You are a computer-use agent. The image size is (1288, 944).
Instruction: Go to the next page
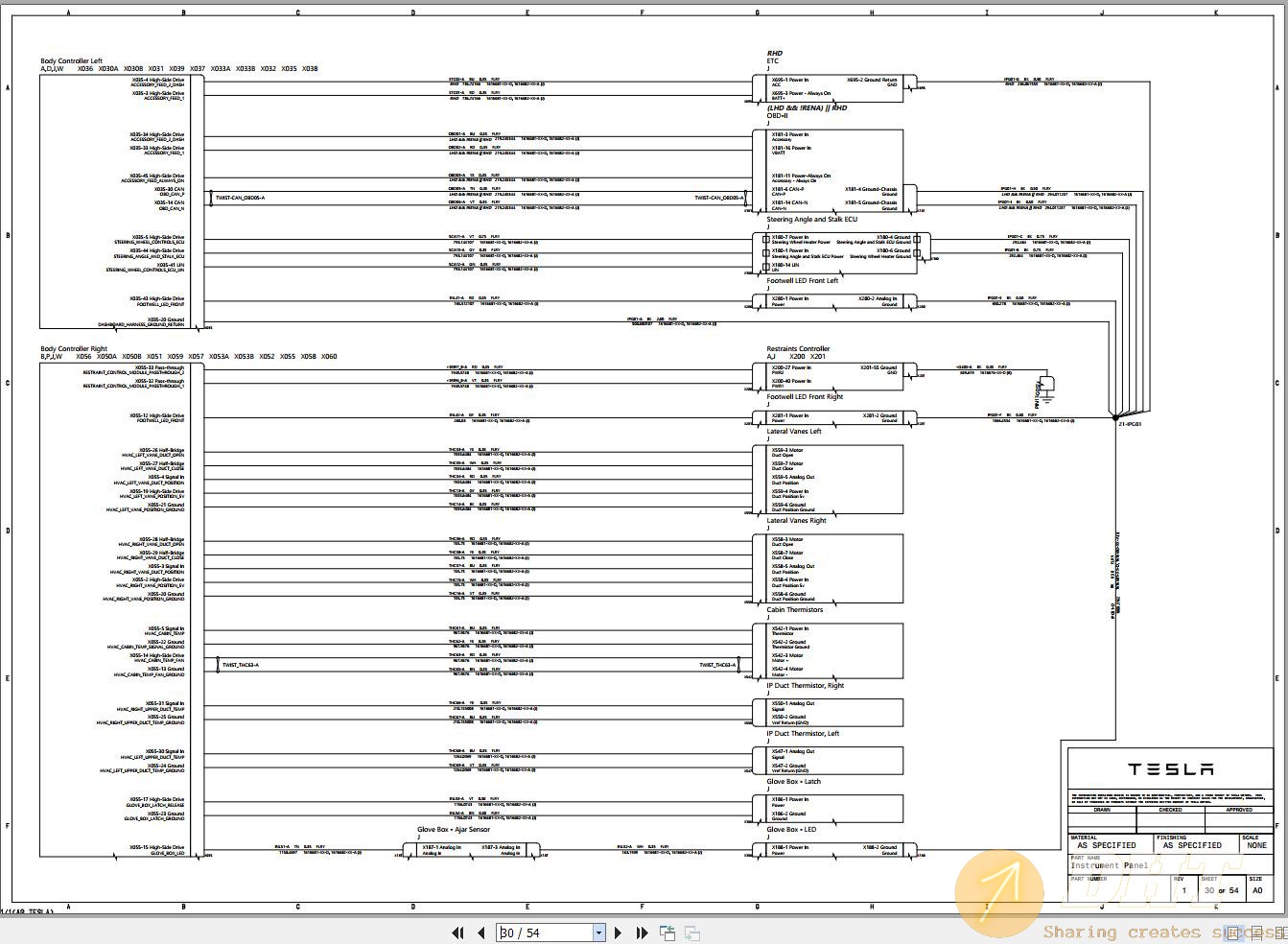618,932
